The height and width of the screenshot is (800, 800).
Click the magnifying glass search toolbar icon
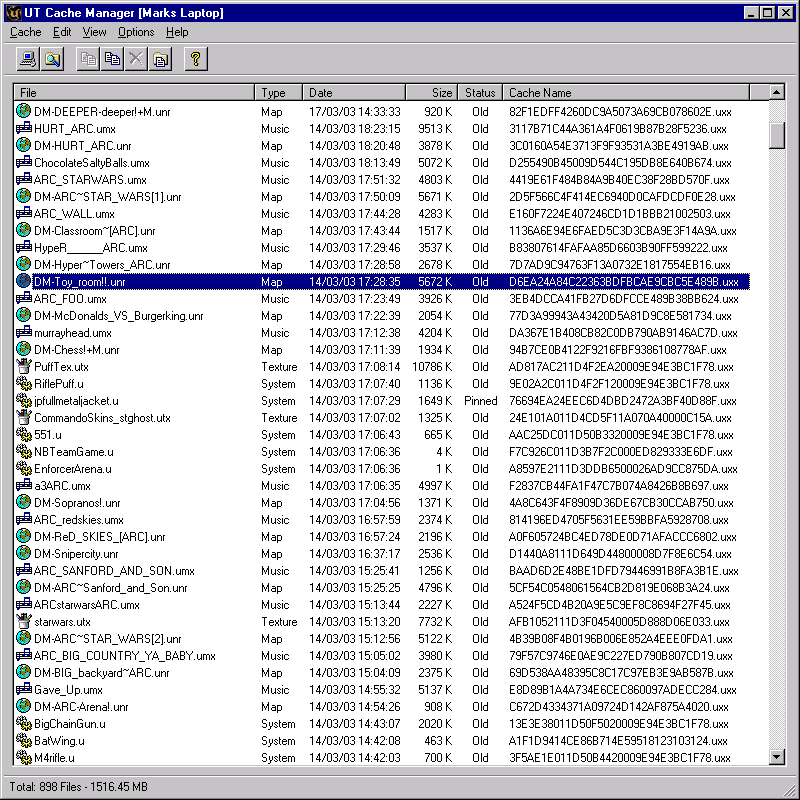point(53,60)
